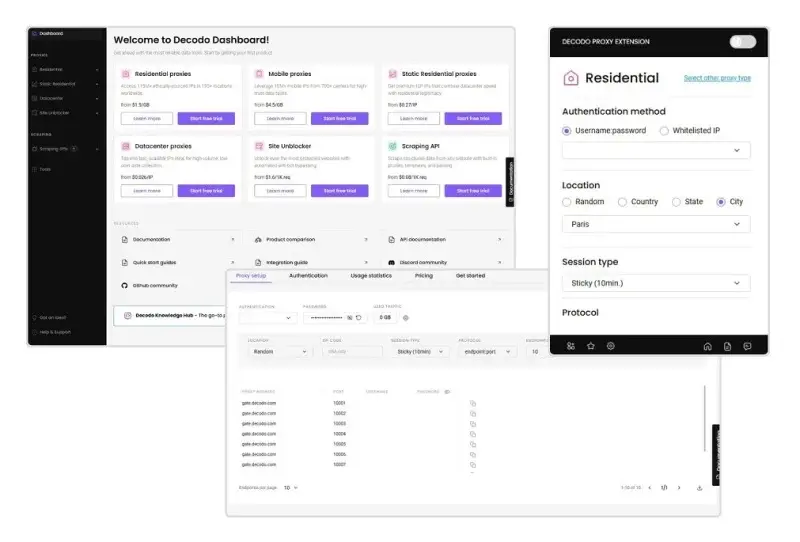
Task: Click the password refresh icon
Action: [x=360, y=318]
